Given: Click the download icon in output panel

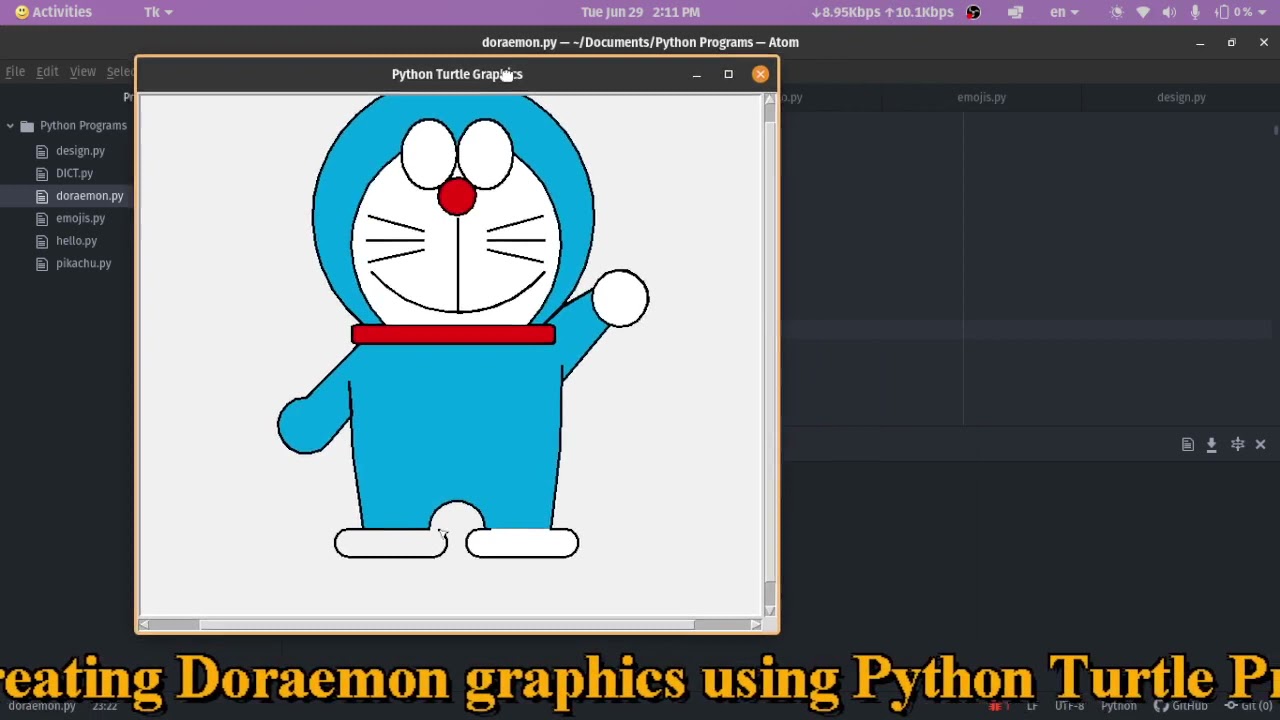Looking at the screenshot, I should click(x=1211, y=445).
